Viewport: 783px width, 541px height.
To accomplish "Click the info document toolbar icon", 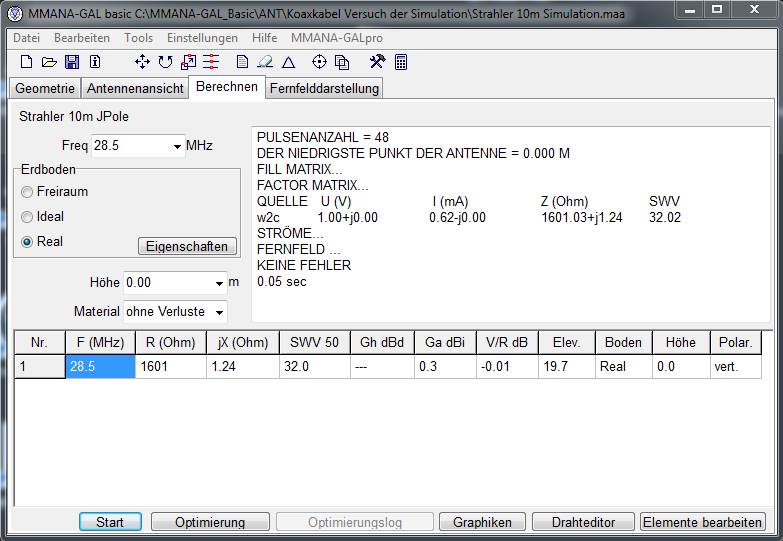I will pyautogui.click(x=95, y=62).
